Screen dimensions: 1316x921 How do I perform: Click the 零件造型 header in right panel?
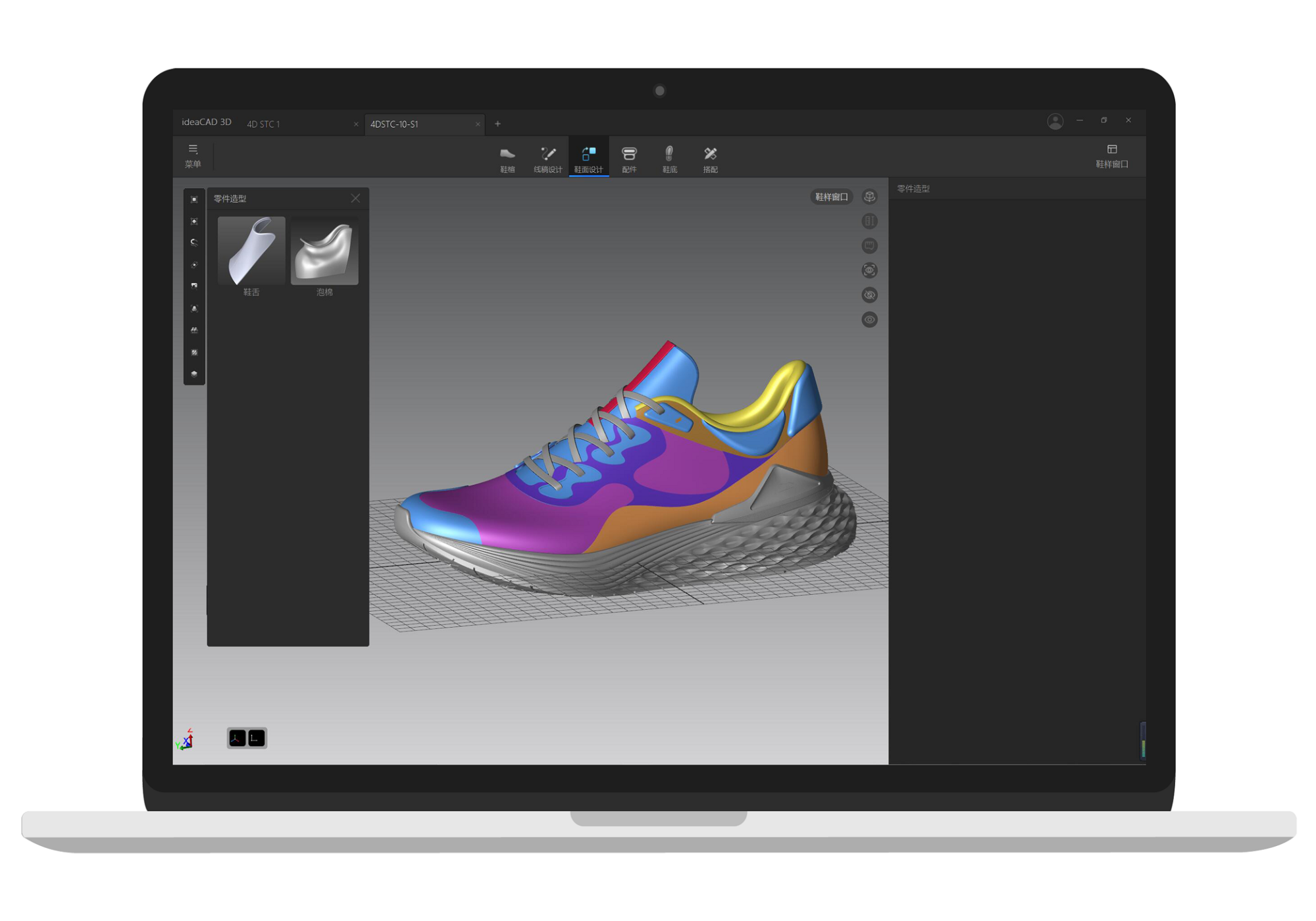913,189
